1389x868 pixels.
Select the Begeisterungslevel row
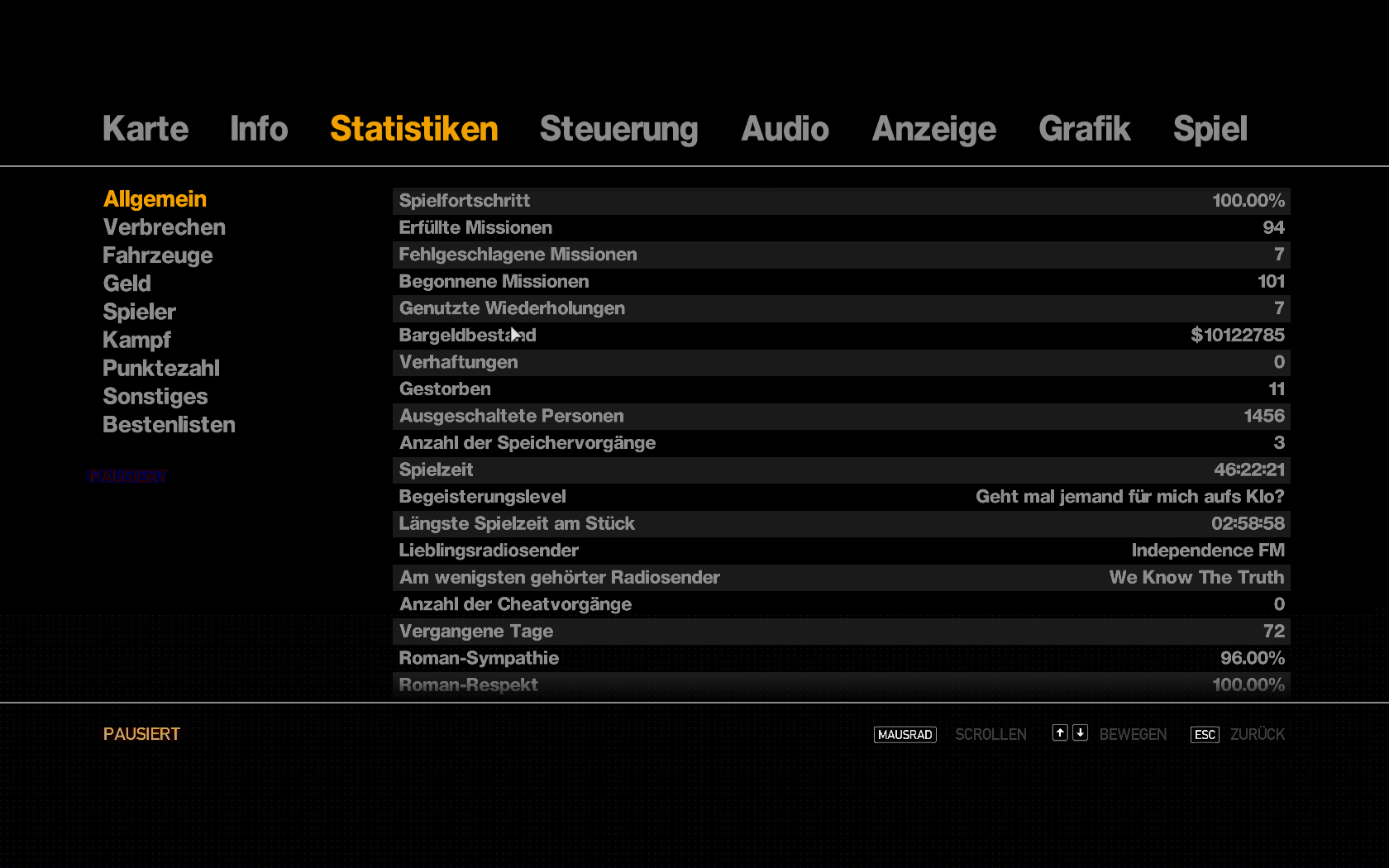[842, 497]
